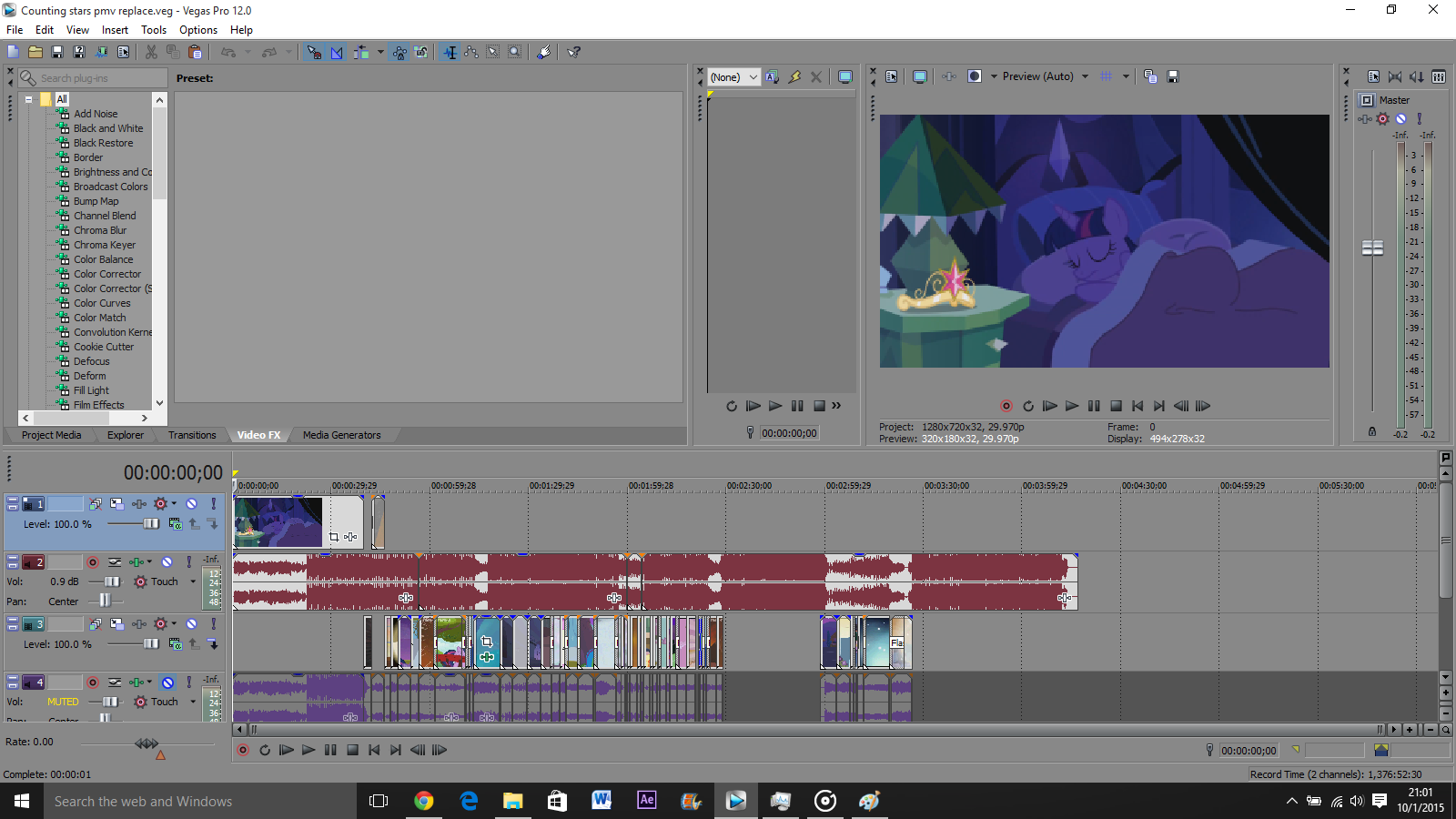Select Chroma Keyer effect

click(105, 245)
